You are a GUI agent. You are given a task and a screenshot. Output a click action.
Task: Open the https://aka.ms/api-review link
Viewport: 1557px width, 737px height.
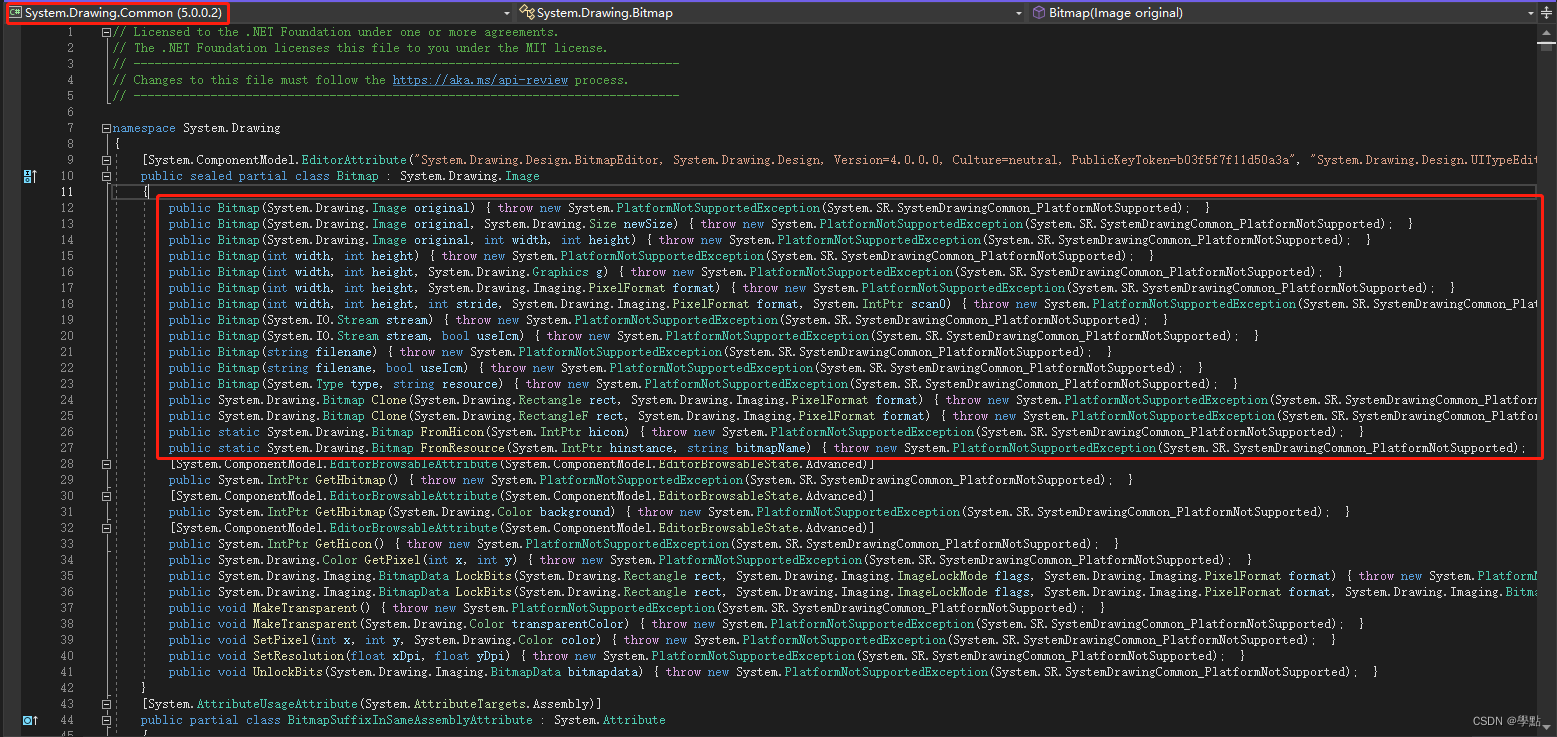(480, 80)
